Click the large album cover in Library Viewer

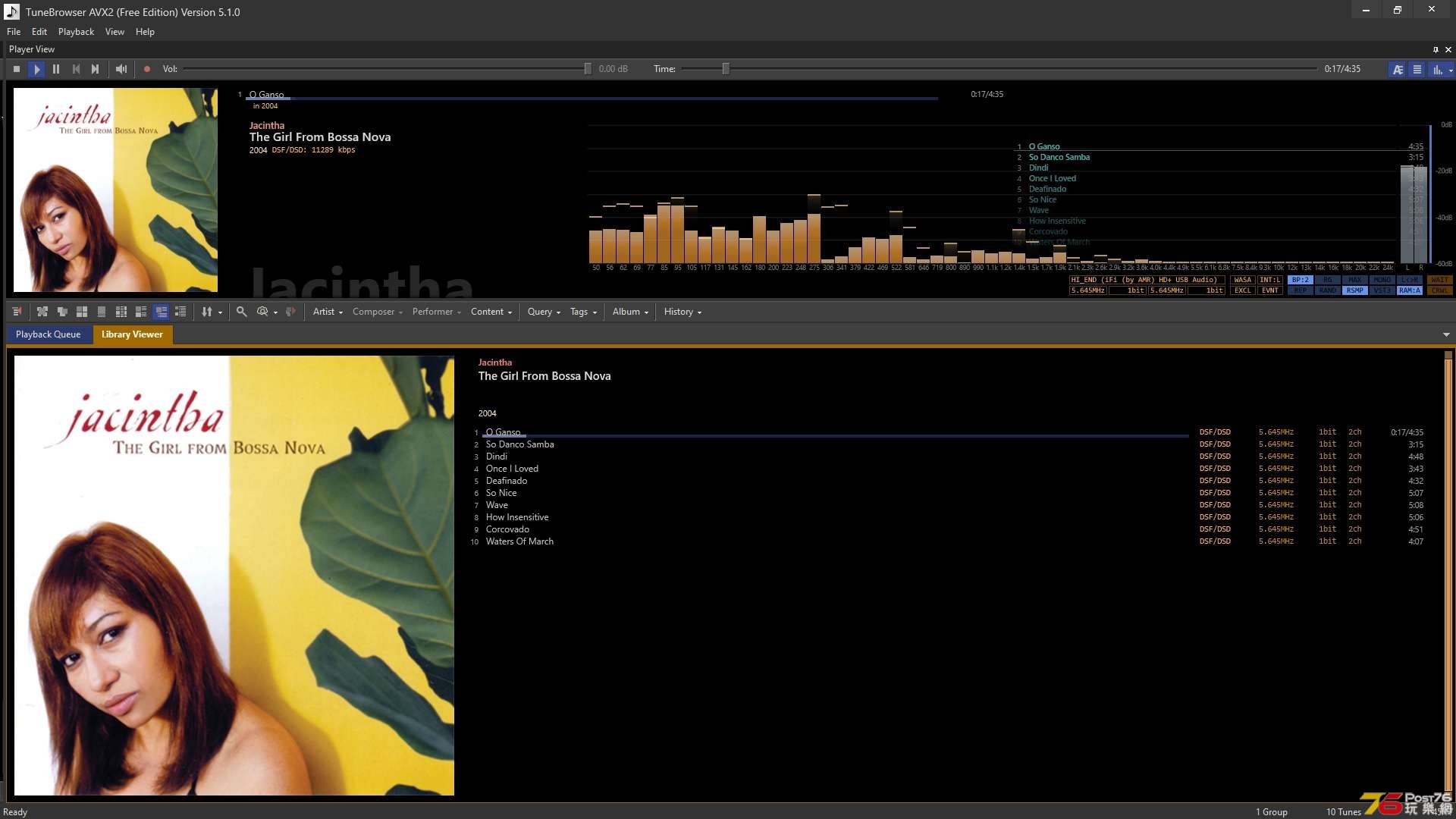pos(234,576)
